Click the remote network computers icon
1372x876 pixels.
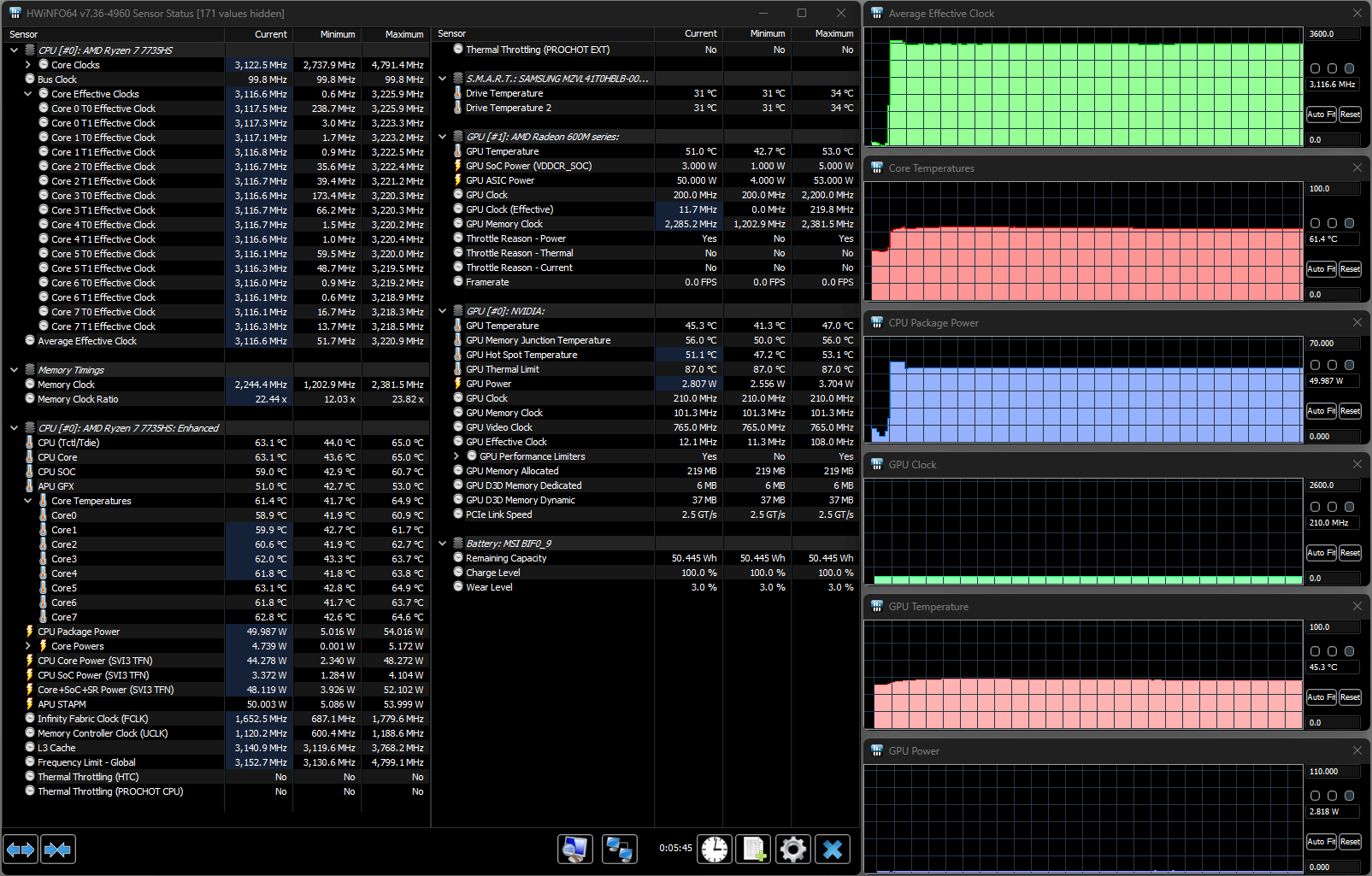619,850
